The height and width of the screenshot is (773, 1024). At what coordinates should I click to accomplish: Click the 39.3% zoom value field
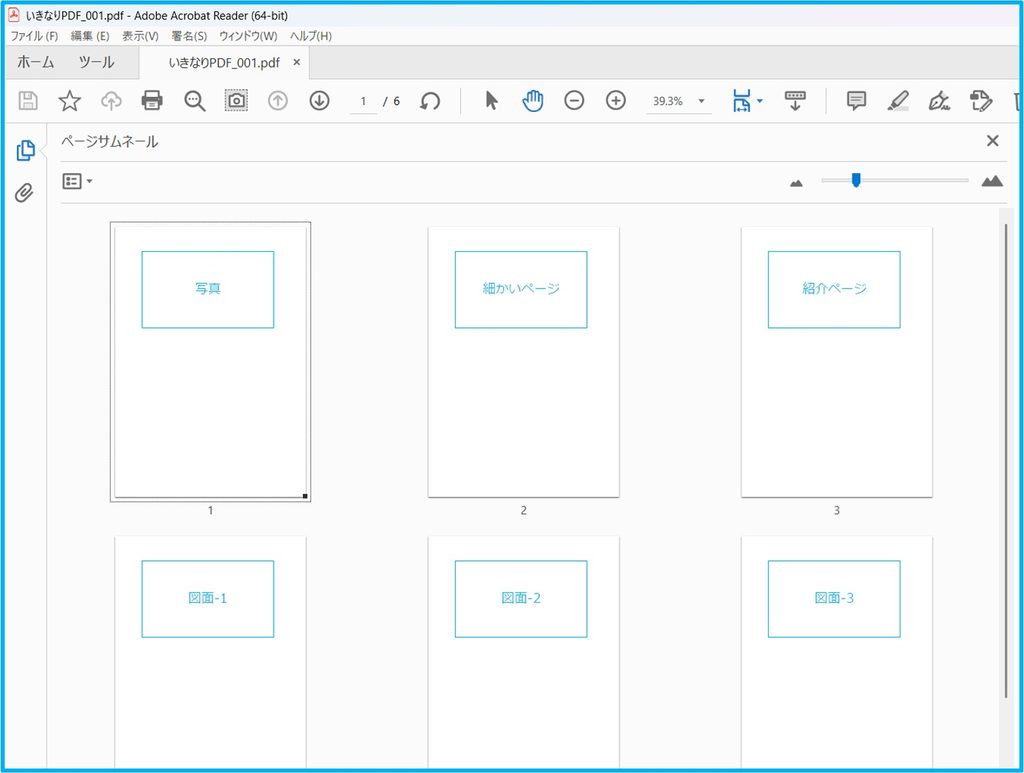click(x=668, y=101)
